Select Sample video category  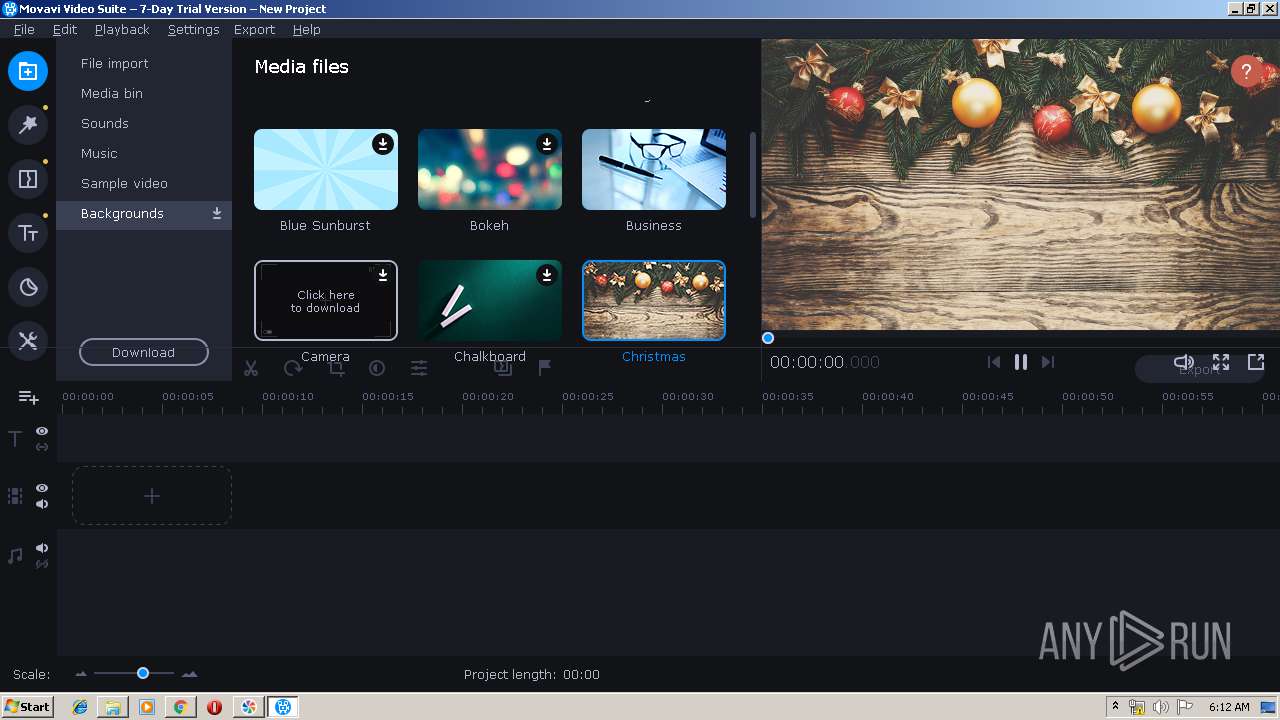[144, 183]
